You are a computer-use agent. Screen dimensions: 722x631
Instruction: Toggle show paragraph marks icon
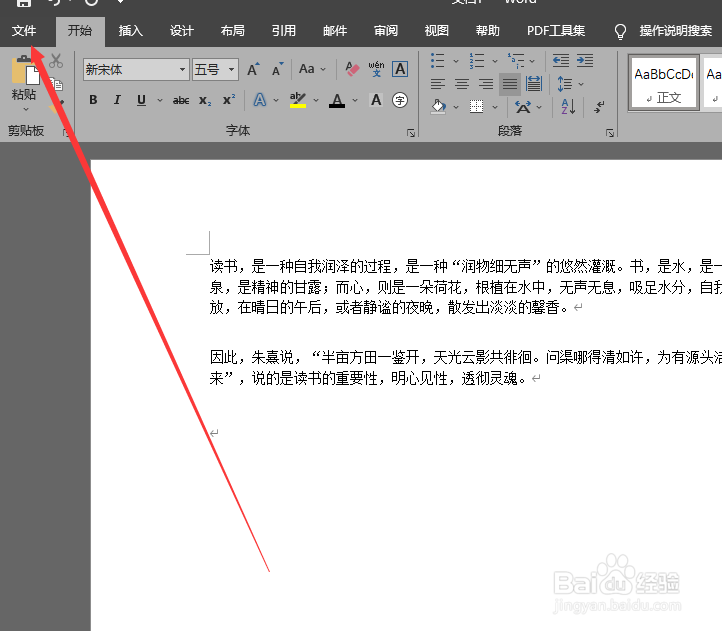pos(599,107)
